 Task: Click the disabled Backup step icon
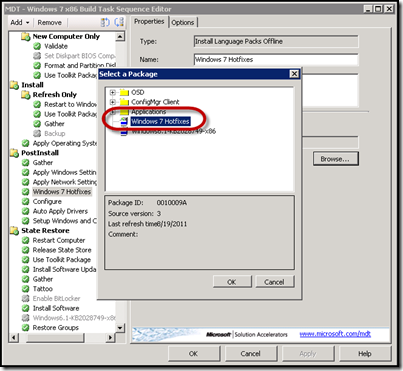[x=37, y=134]
